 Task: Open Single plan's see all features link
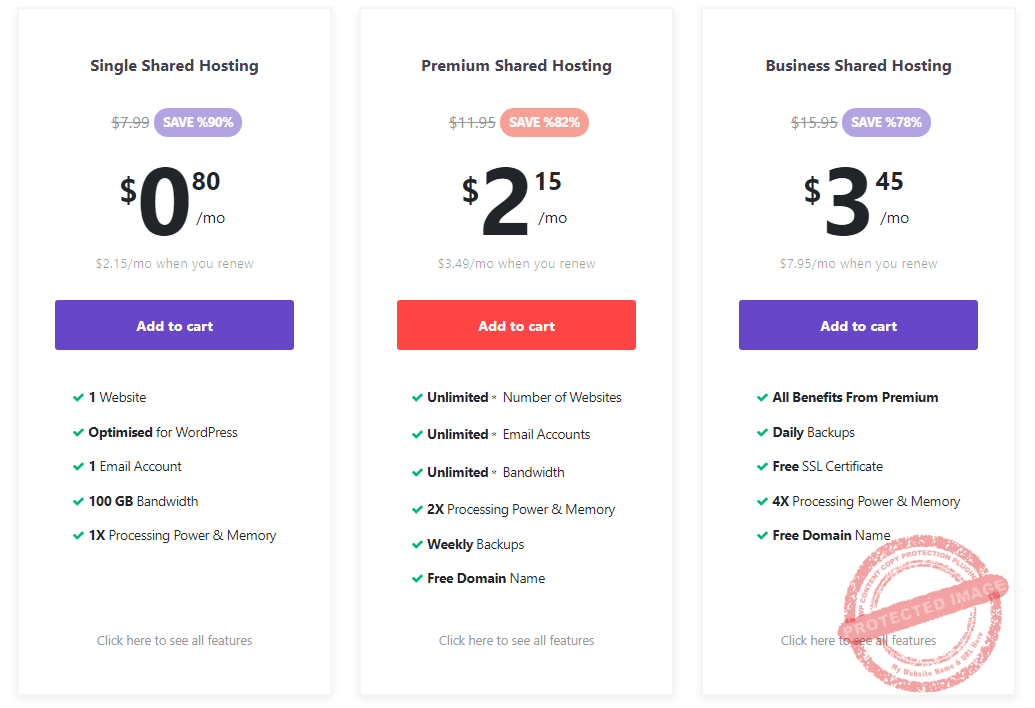tap(174, 640)
